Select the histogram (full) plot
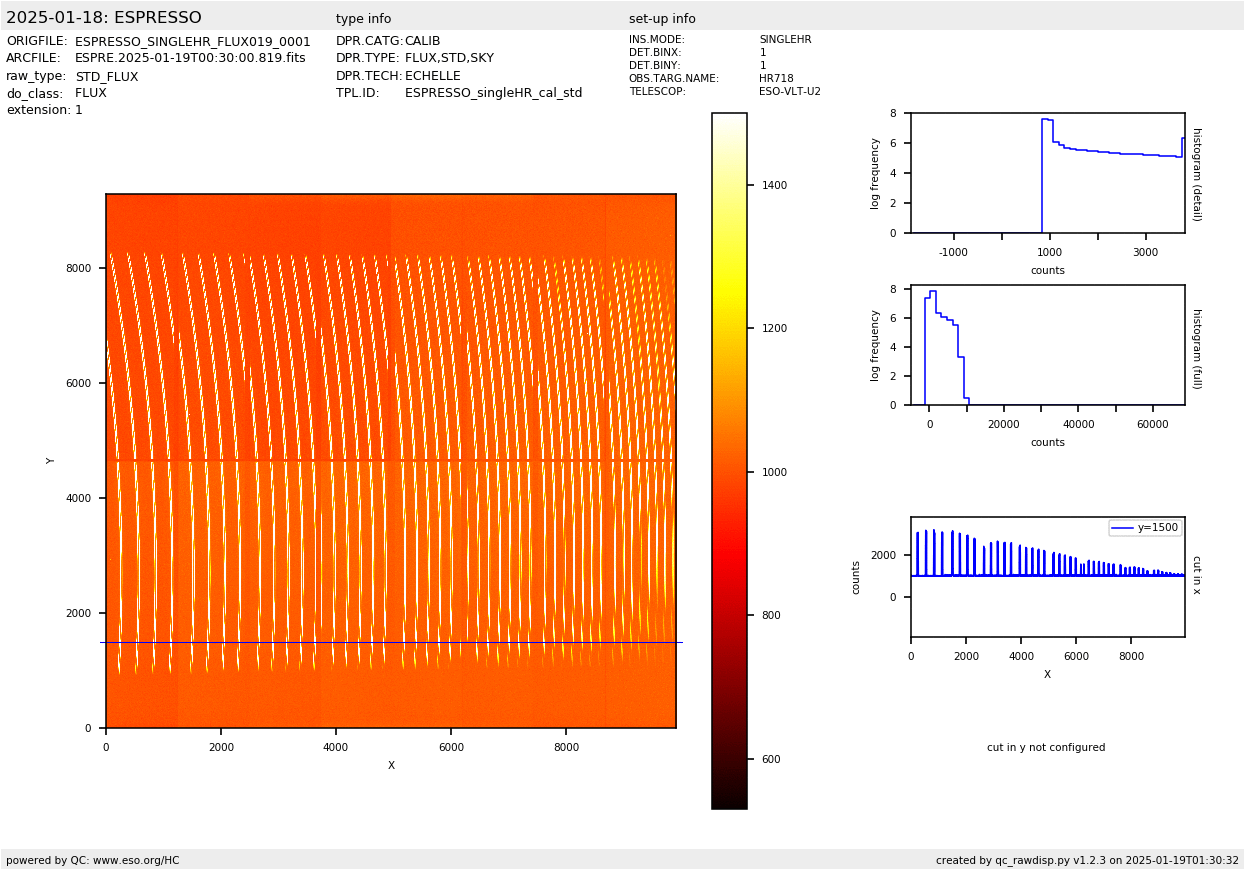This screenshot has width=1245, height=870. point(1047,345)
